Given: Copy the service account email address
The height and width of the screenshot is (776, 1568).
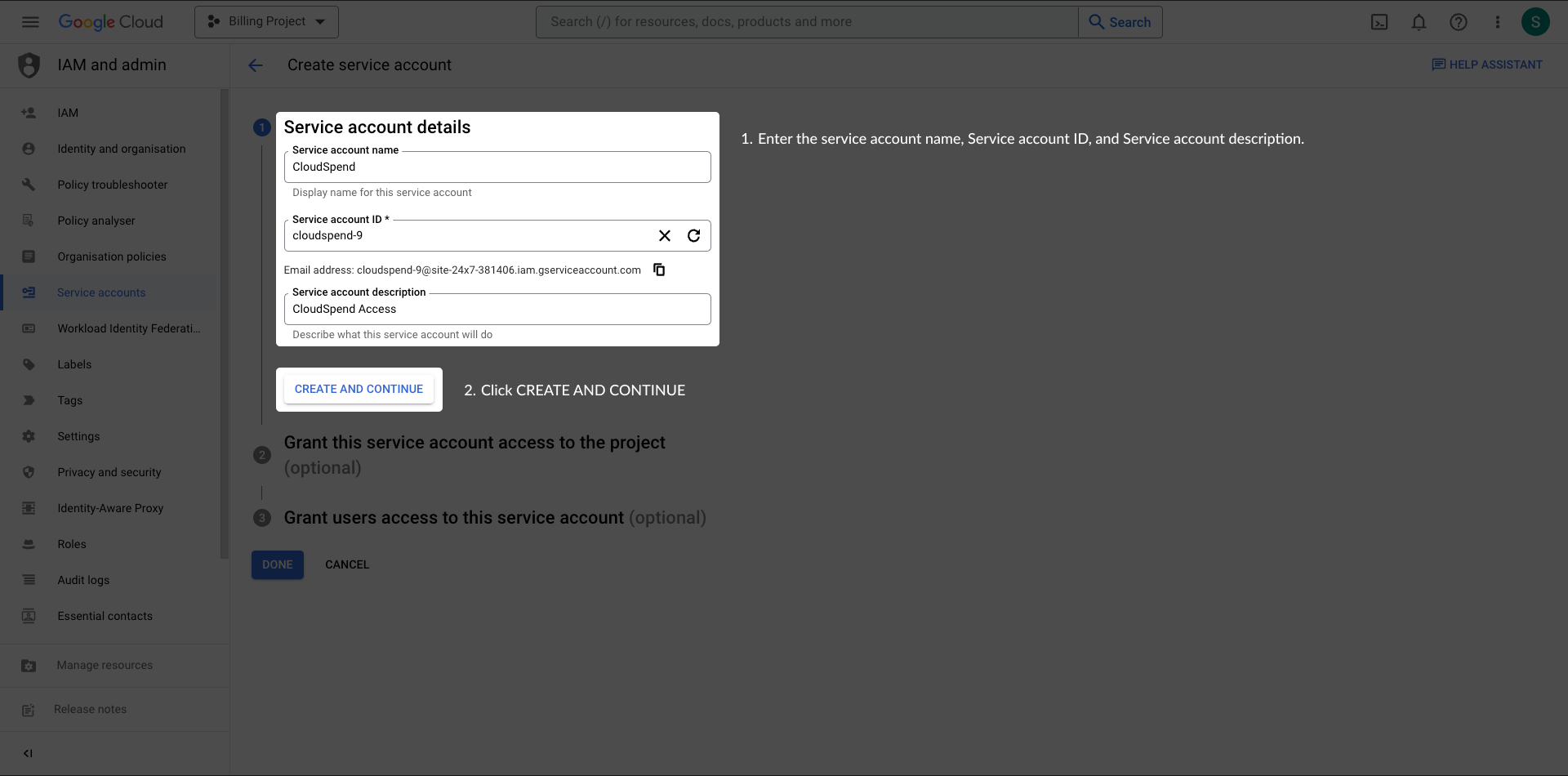Looking at the screenshot, I should [x=659, y=270].
